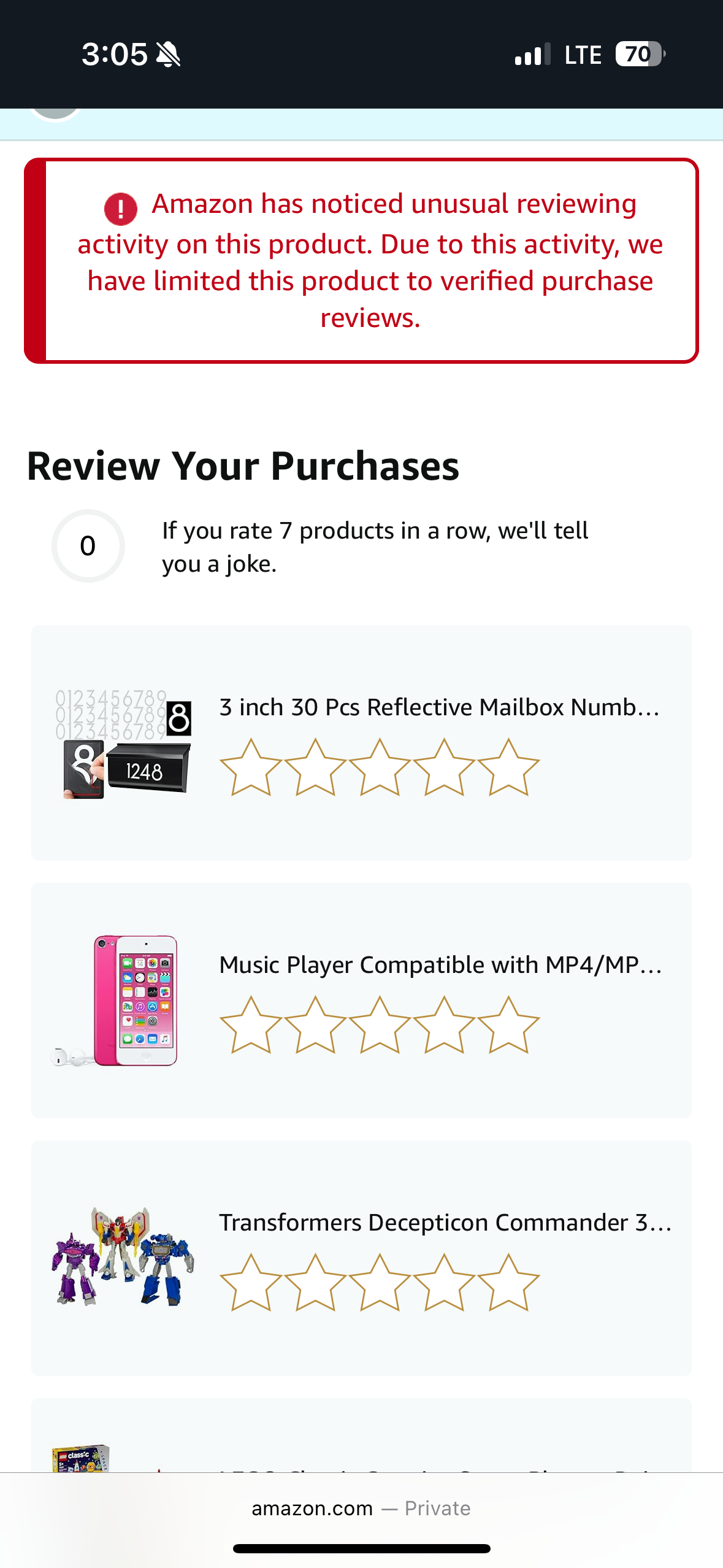Viewport: 723px width, 1568px height.
Task: Rate Music Player two stars
Action: point(315,1025)
